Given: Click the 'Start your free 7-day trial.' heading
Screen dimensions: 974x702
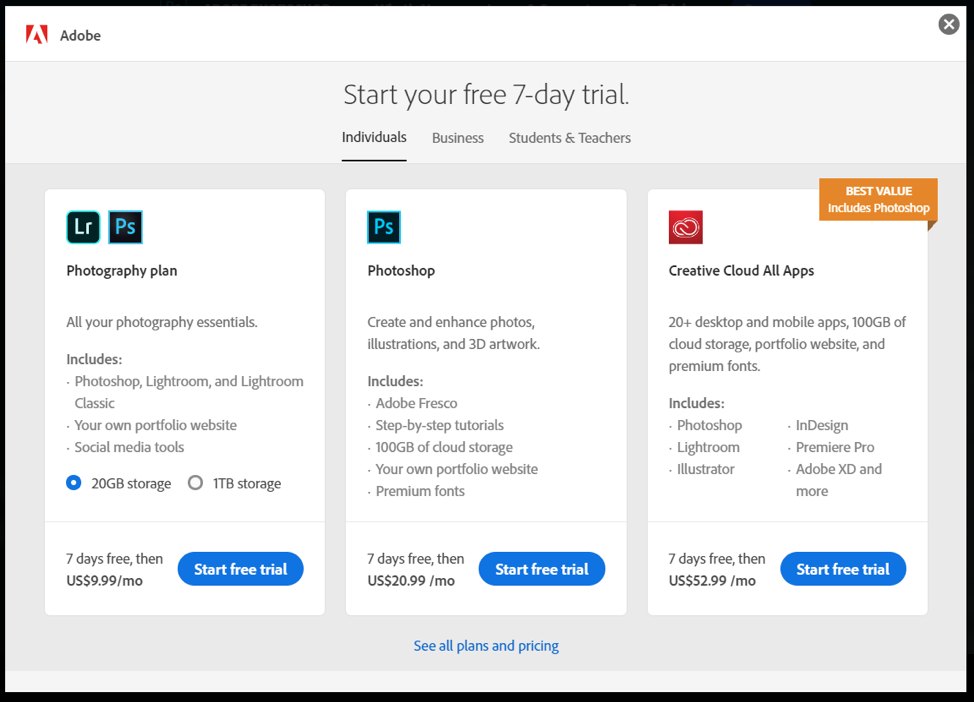Looking at the screenshot, I should 486,95.
